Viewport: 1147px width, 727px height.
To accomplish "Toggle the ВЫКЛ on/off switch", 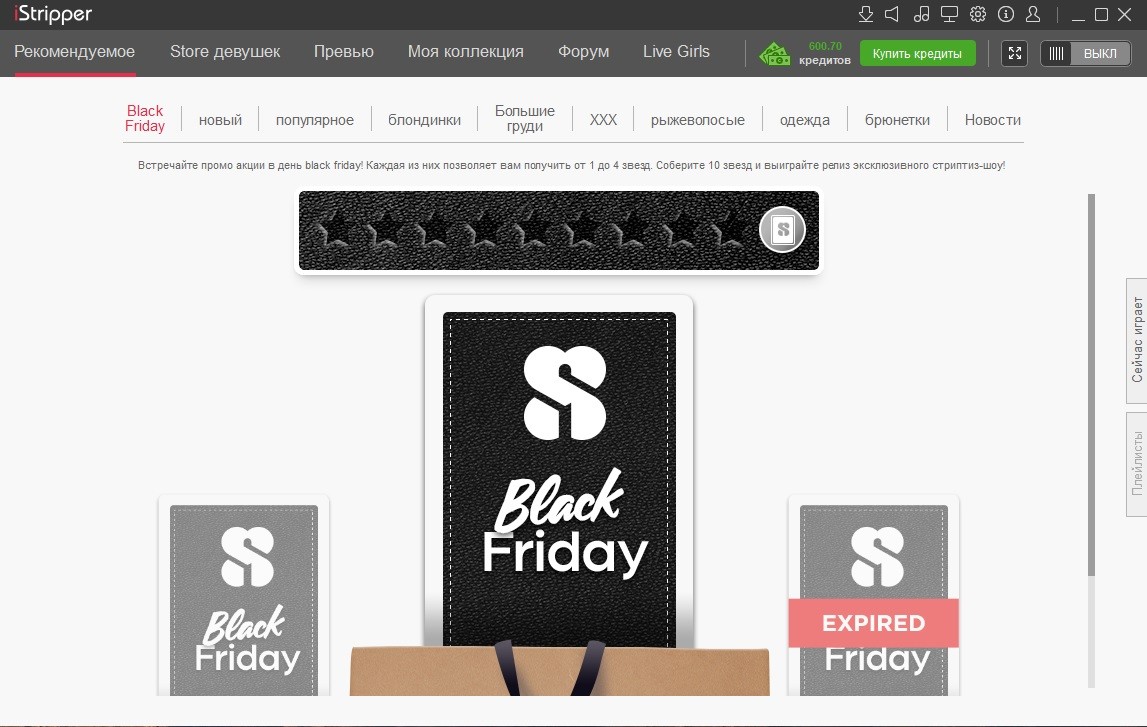I will point(1086,53).
